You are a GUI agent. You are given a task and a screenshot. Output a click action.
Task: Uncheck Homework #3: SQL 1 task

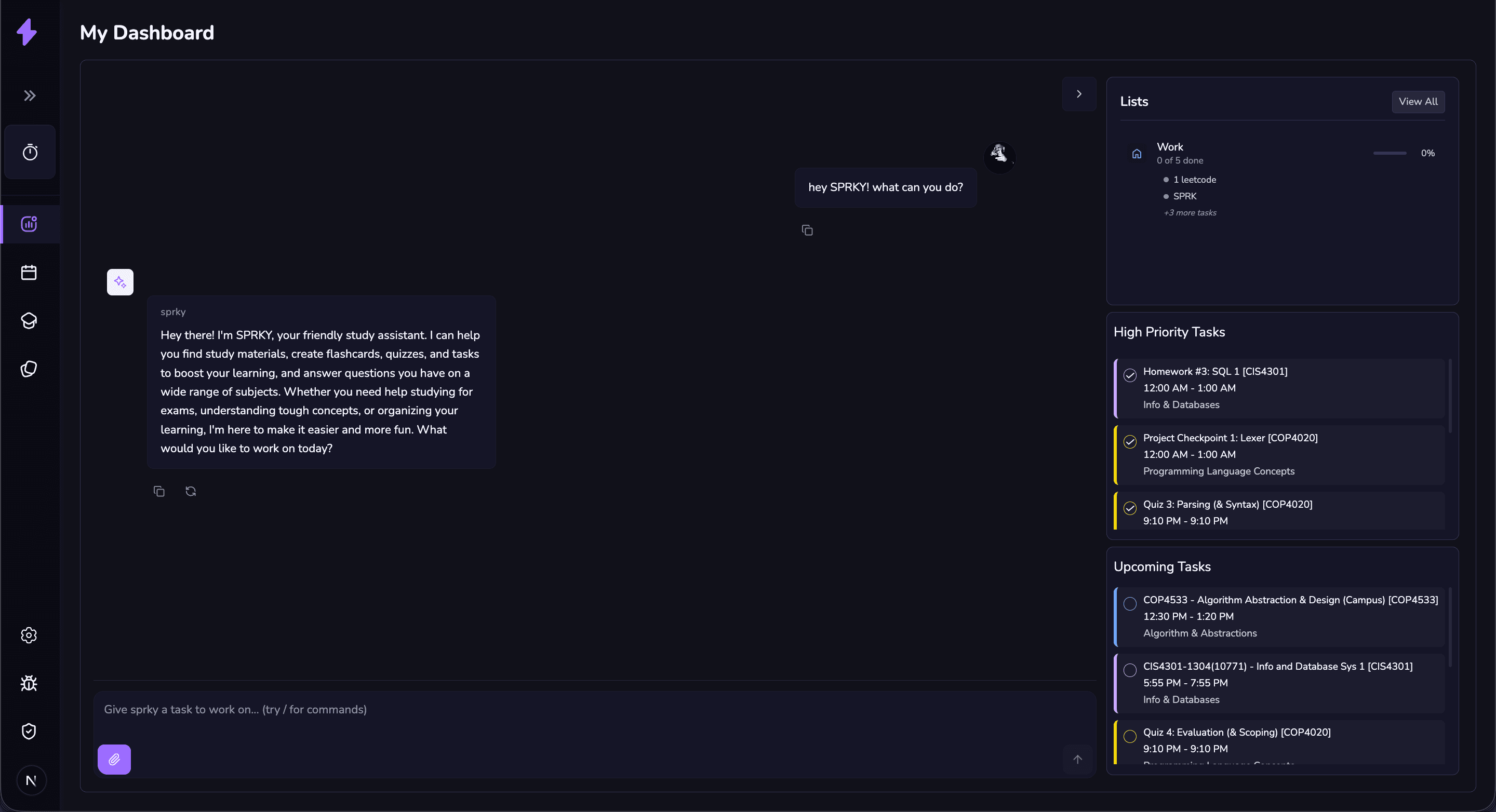tap(1130, 375)
